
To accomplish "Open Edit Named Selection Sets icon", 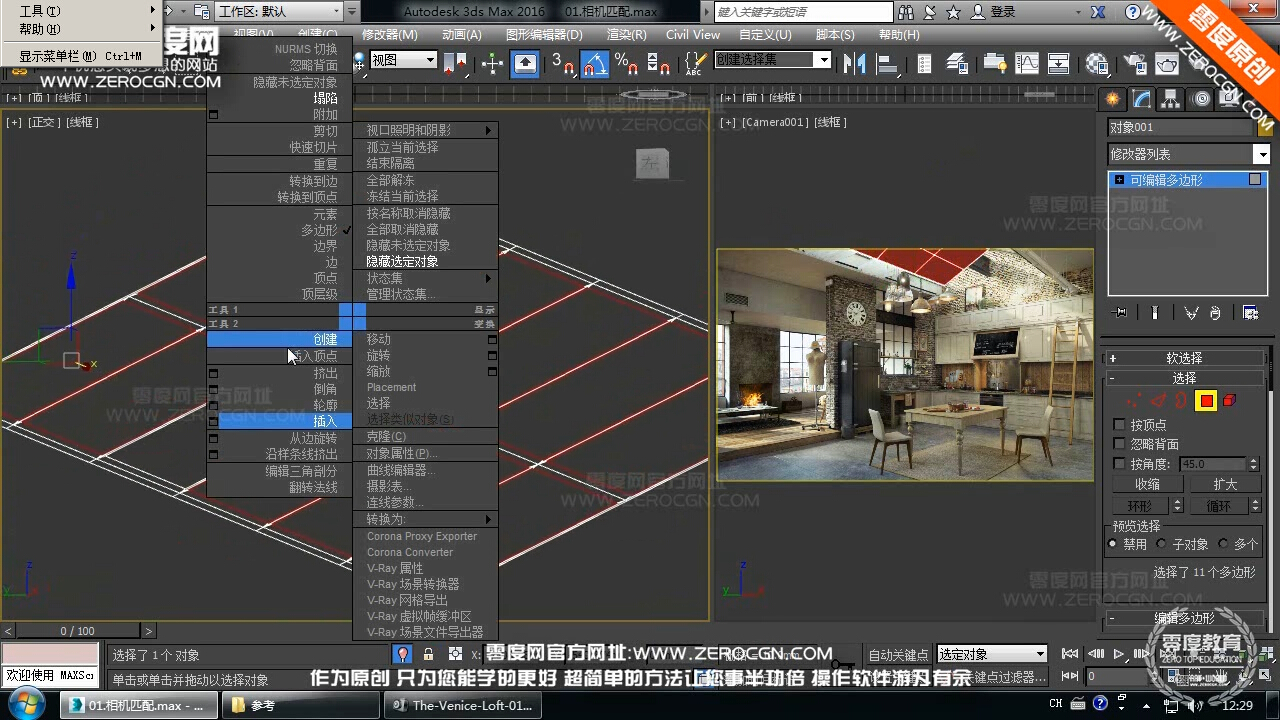I will click(694, 63).
